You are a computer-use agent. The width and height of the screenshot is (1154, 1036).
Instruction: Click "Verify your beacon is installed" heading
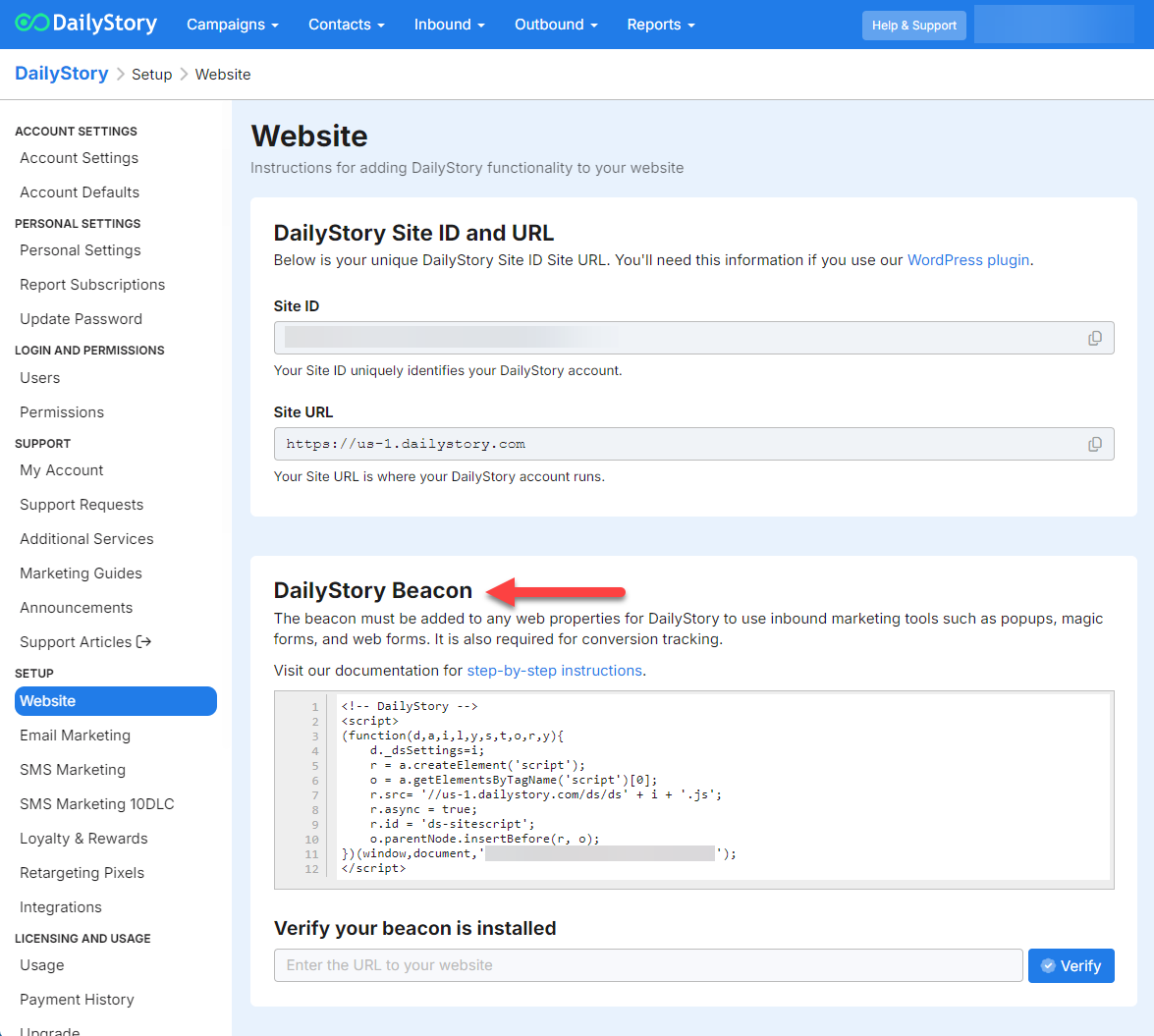click(415, 928)
